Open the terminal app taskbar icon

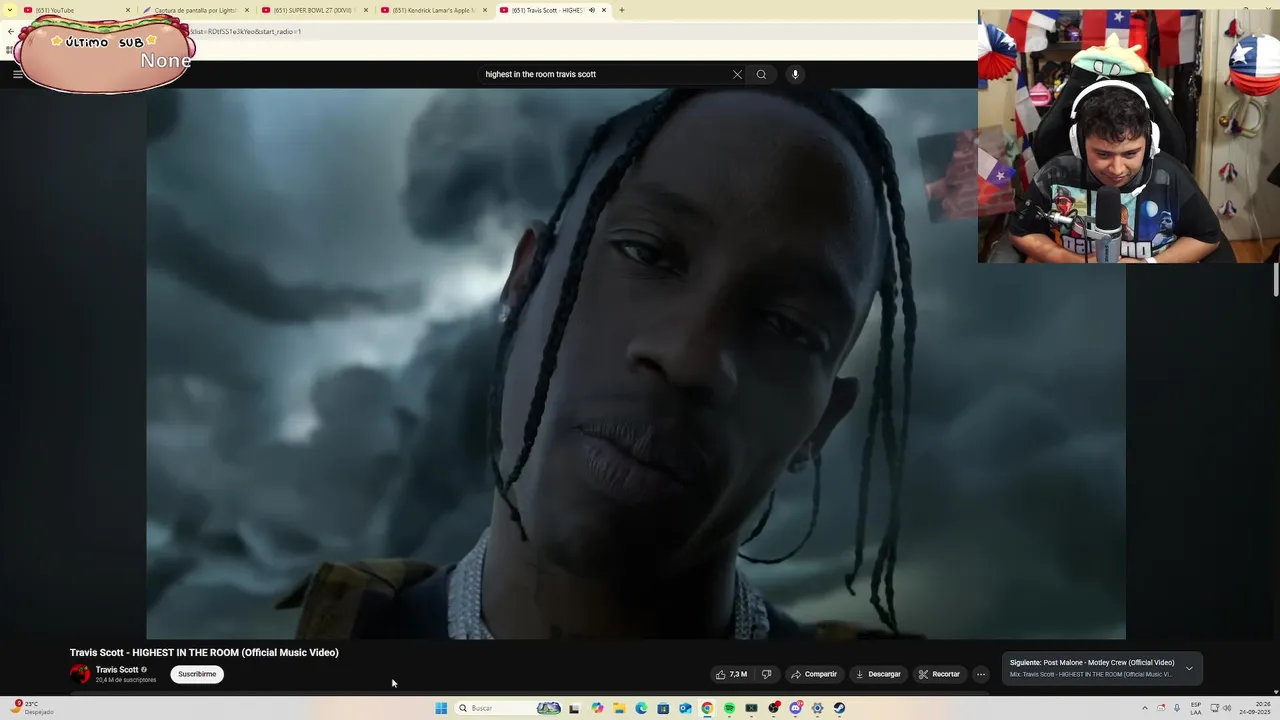coord(751,708)
